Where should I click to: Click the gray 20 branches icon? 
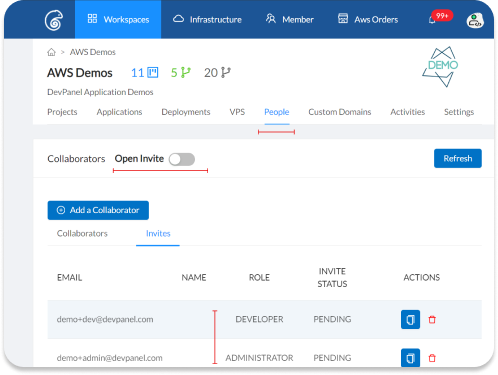click(226, 72)
